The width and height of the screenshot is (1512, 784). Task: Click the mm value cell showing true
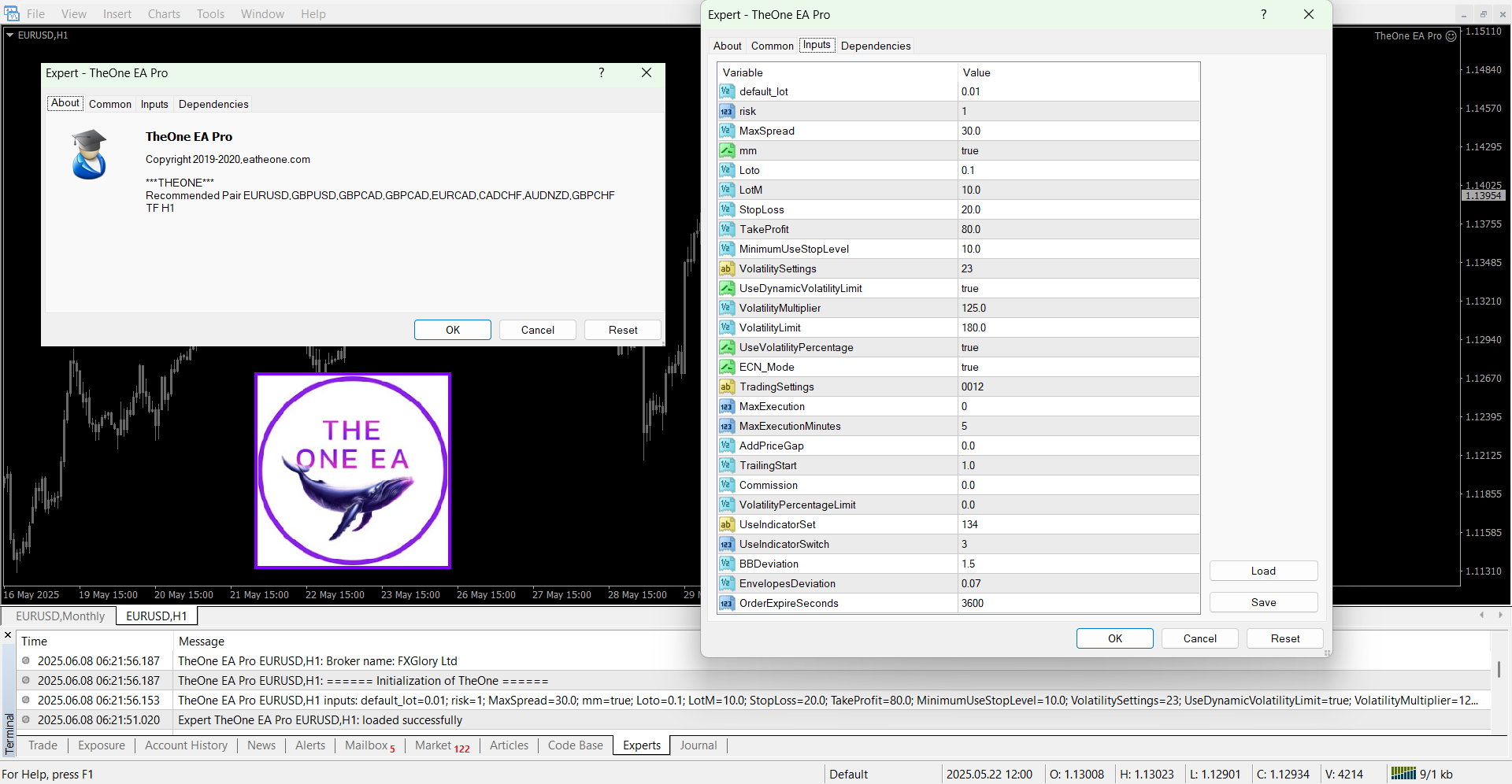pyautogui.click(x=1079, y=150)
